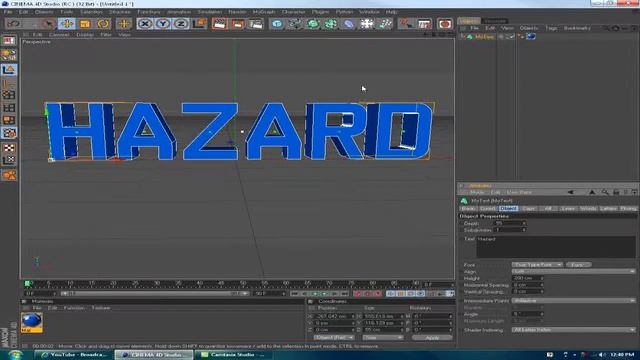The width and height of the screenshot is (640, 360).
Task: Switch to the Basic tab in Attributes
Action: point(468,209)
